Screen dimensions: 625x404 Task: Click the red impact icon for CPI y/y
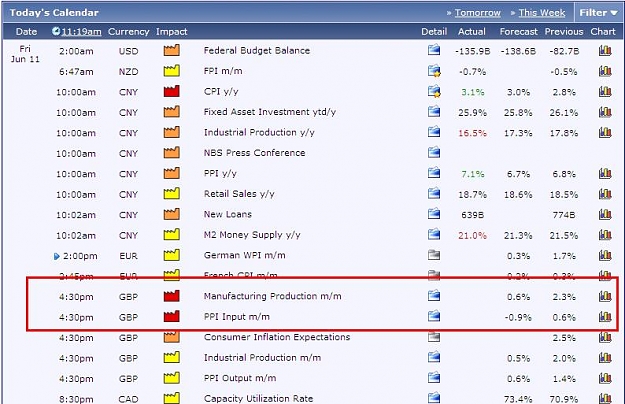point(171,91)
